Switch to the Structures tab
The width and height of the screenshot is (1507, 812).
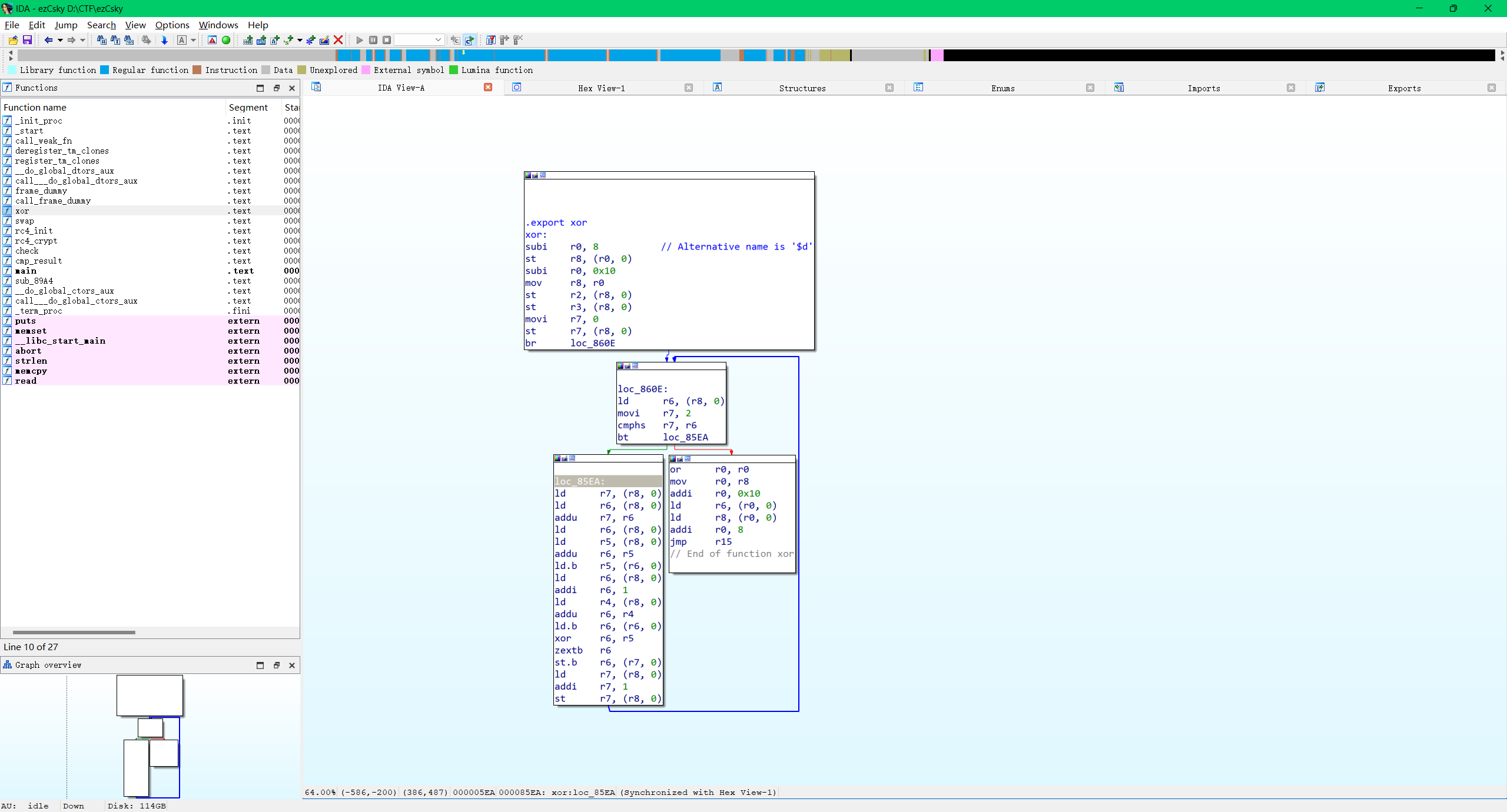coord(802,88)
